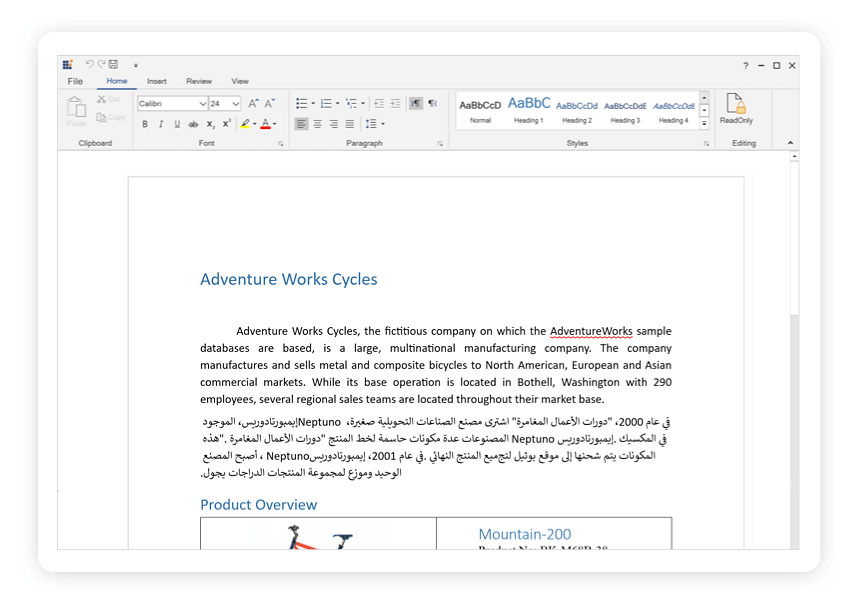Select the strikethrough icon
The width and height of the screenshot is (860, 600).
click(x=193, y=123)
